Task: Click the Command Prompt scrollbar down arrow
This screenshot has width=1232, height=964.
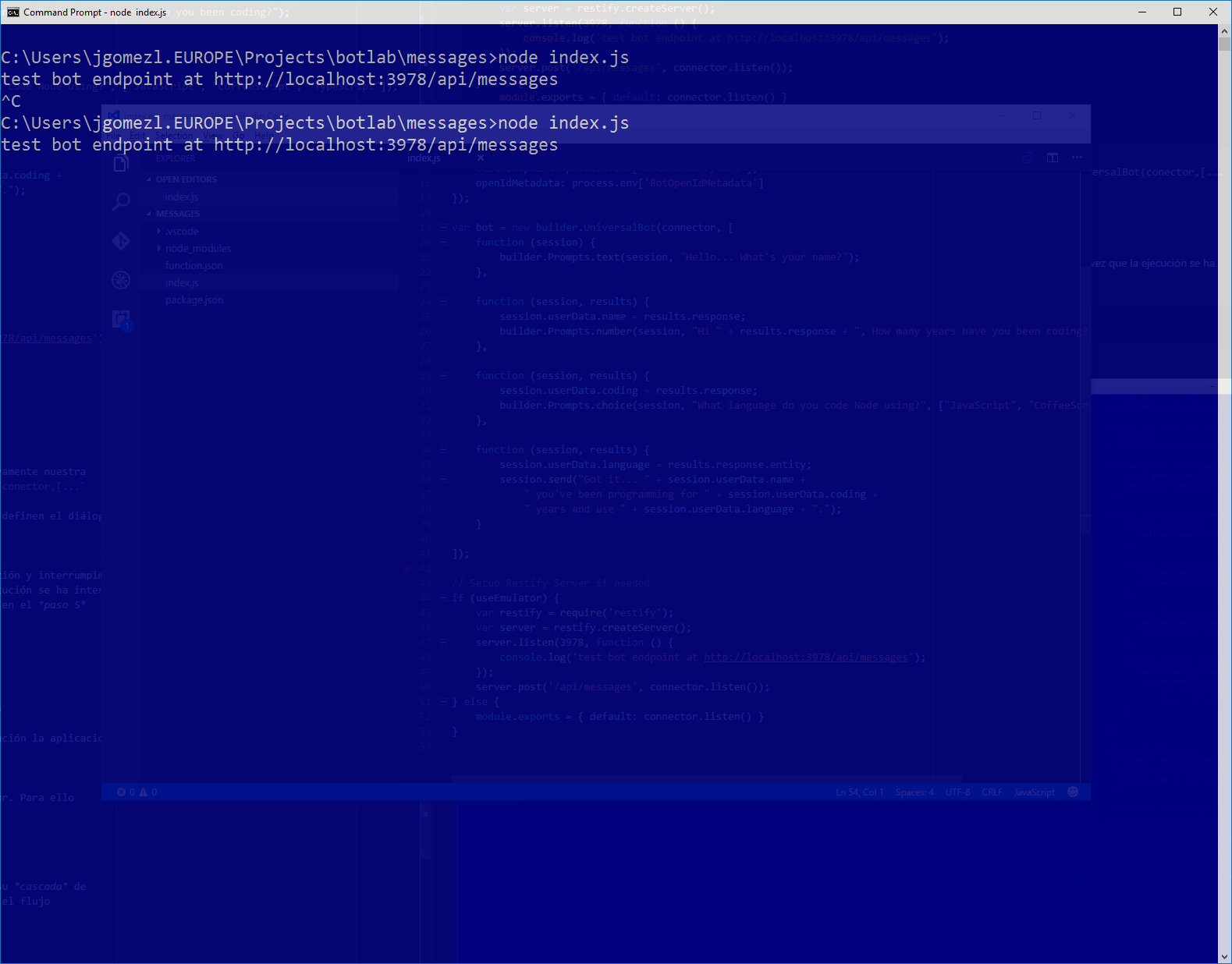Action: click(1224, 956)
